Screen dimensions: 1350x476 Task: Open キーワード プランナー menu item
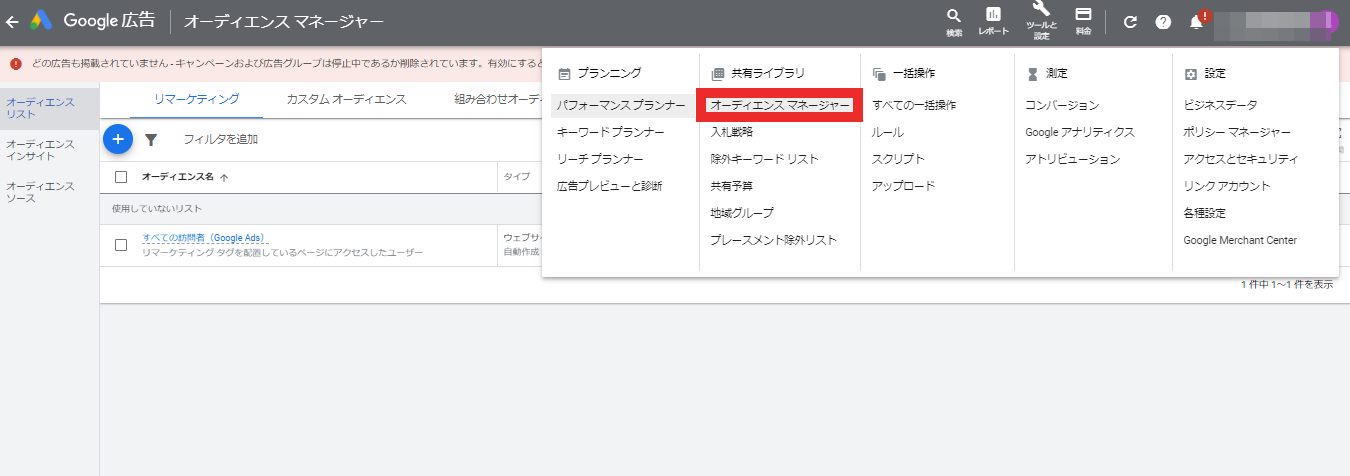point(610,132)
